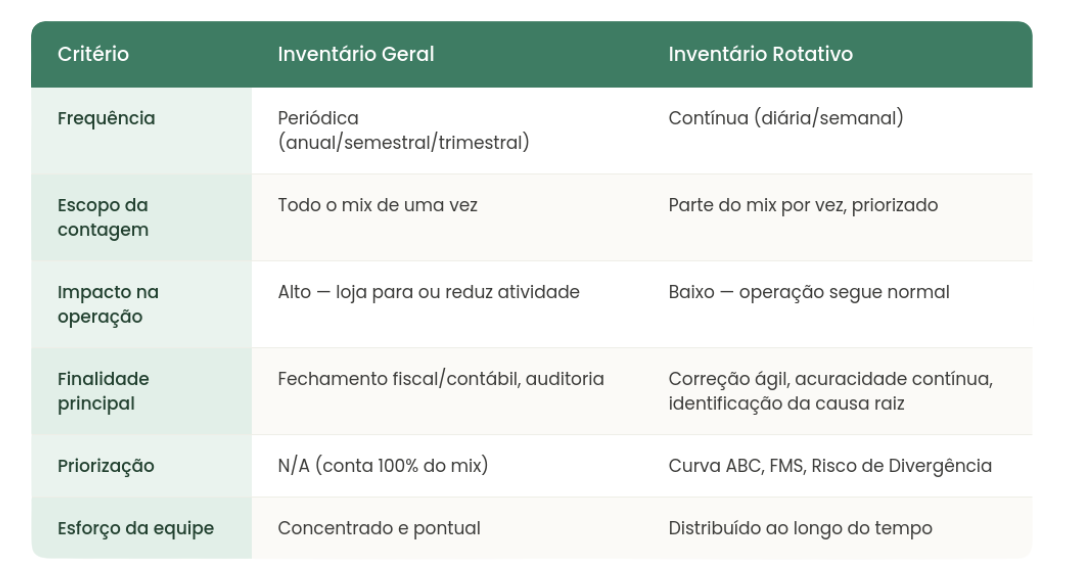
Task: Select the Parte do mix por vez cell
Action: [803, 205]
